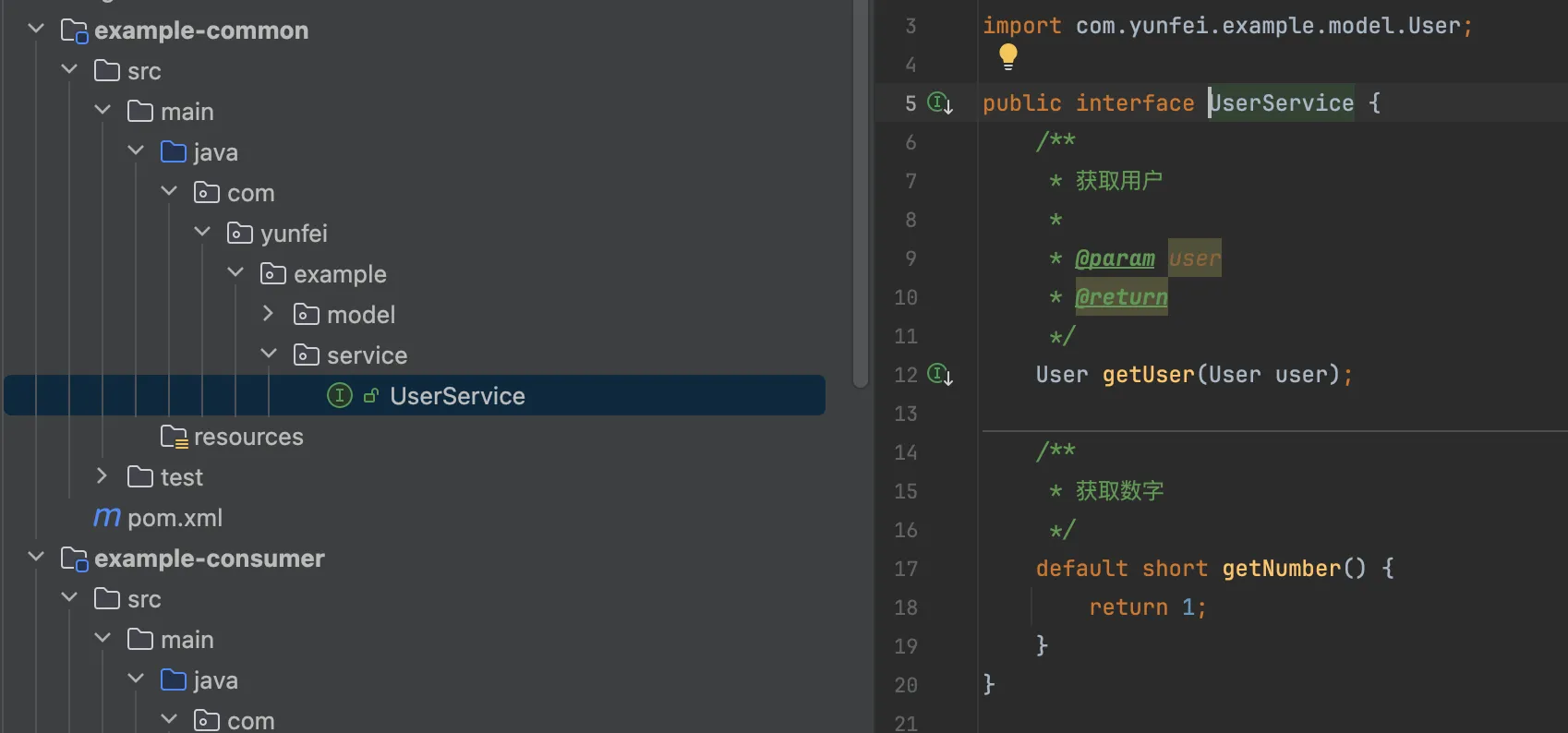Viewport: 1568px width, 733px height.
Task: Collapse the main folder under example-common
Action: coord(103,110)
